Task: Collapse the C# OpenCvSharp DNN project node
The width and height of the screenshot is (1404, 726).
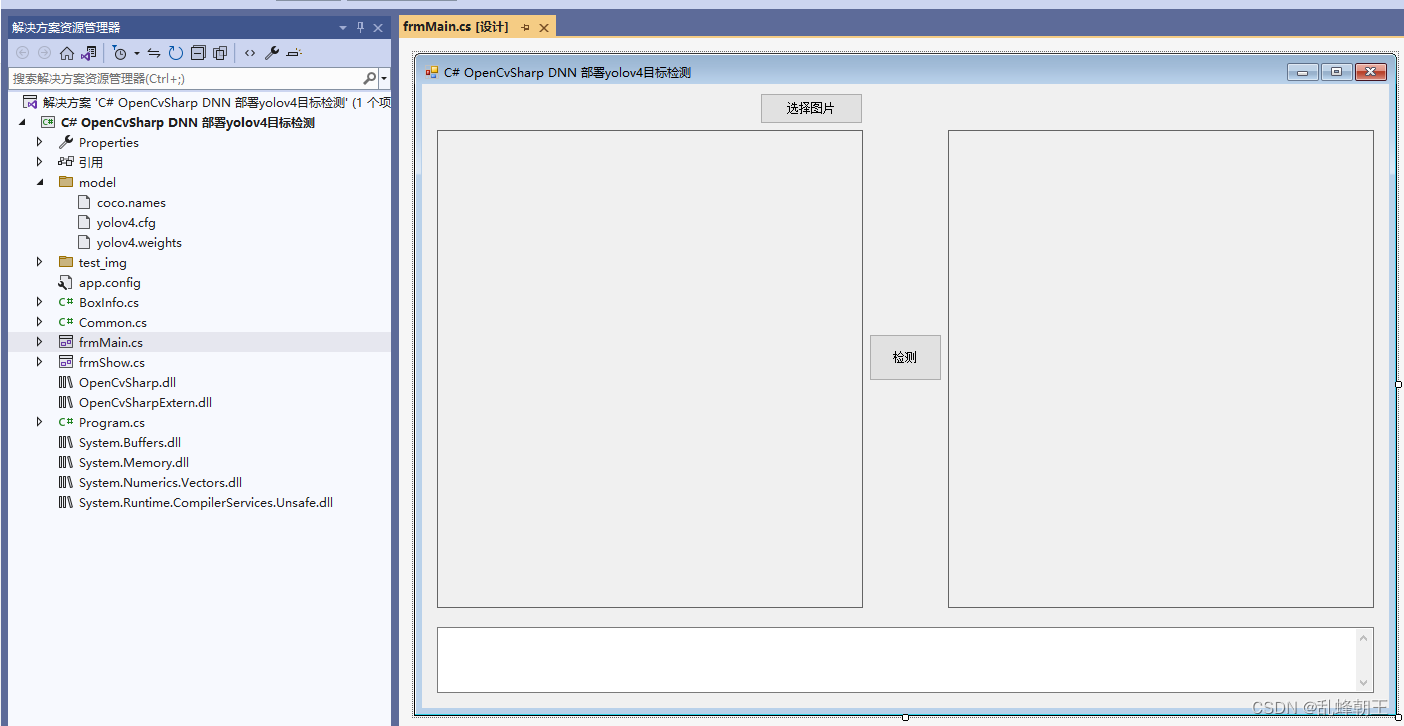Action: 22,122
